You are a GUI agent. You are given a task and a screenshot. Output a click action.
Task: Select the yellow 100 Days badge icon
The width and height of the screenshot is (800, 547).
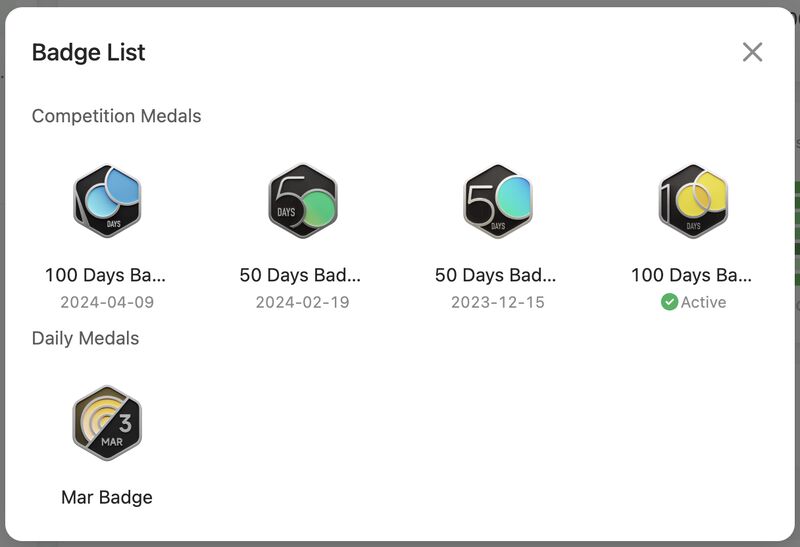(693, 201)
